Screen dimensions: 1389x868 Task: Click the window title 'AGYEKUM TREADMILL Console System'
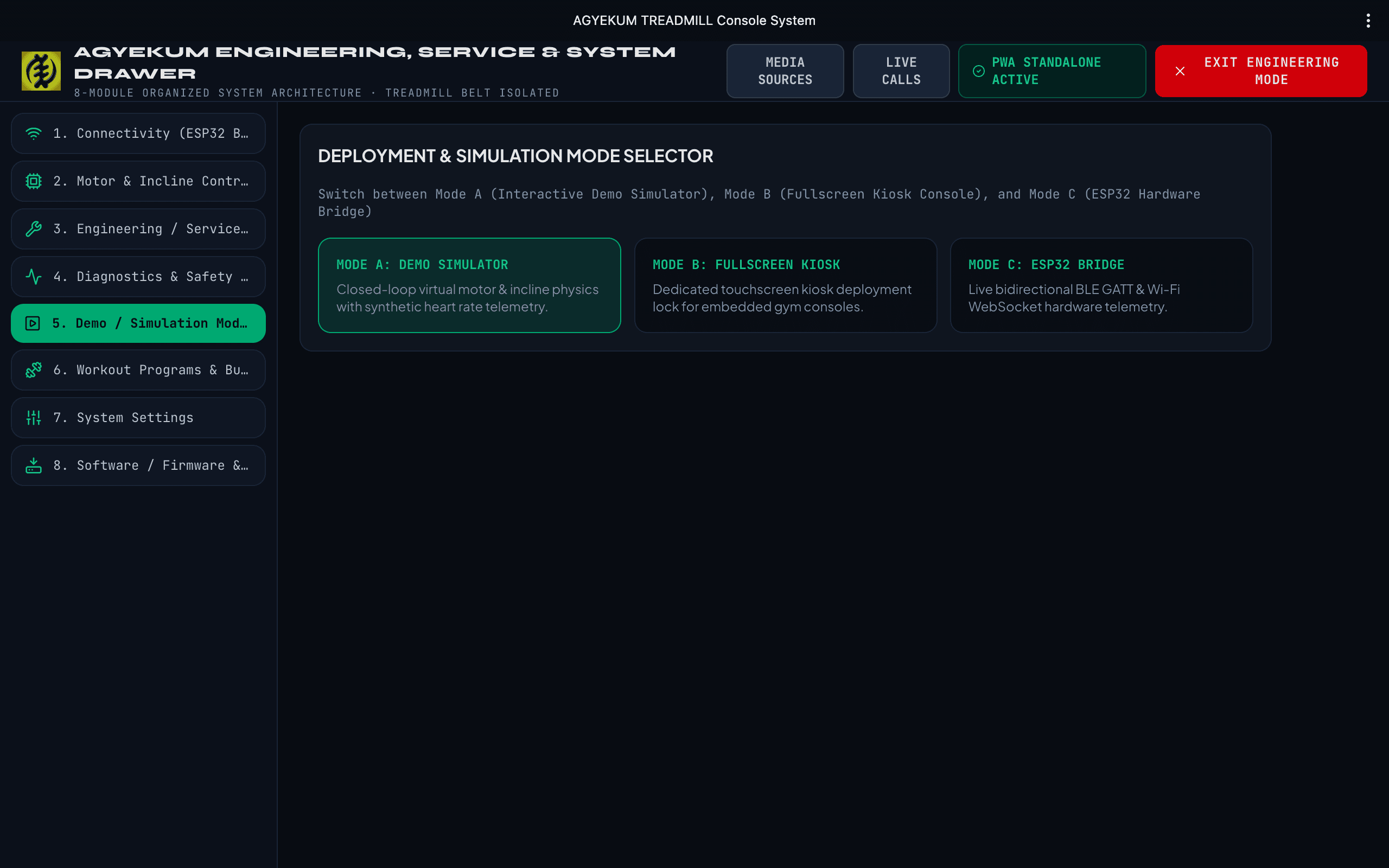coord(694,21)
